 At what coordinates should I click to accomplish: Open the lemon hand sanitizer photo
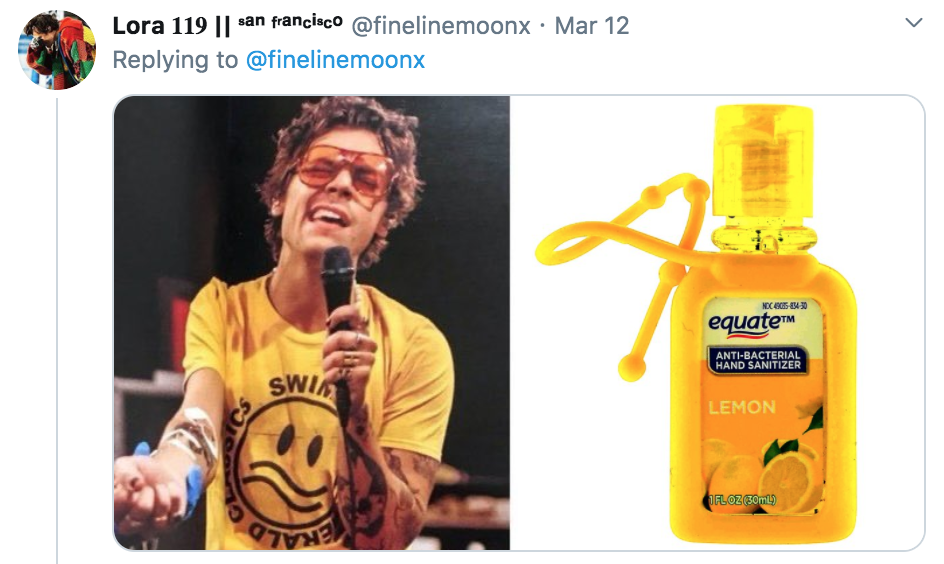click(718, 323)
